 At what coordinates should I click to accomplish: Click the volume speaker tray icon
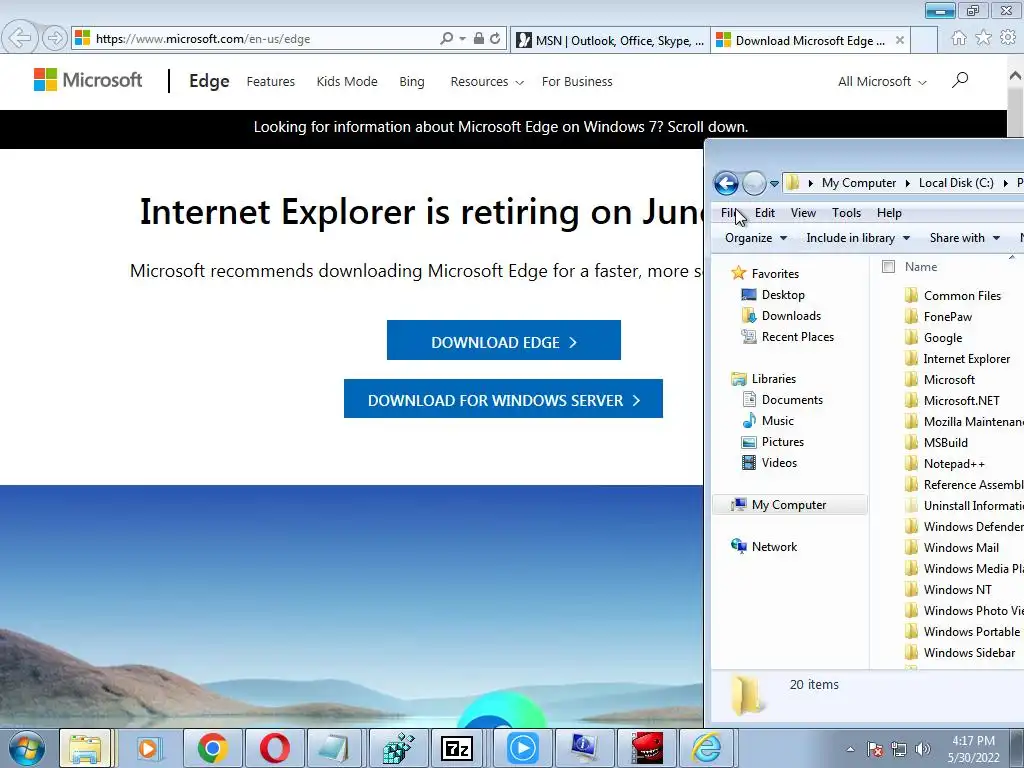point(923,749)
